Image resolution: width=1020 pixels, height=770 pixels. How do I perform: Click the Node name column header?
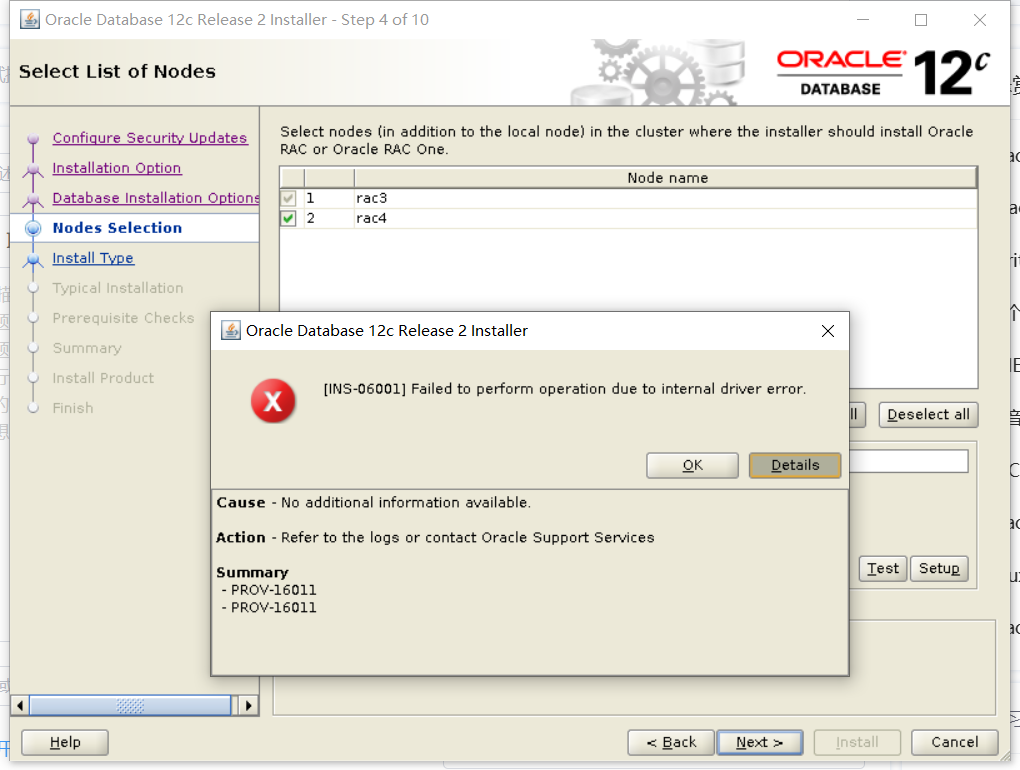(x=666, y=178)
